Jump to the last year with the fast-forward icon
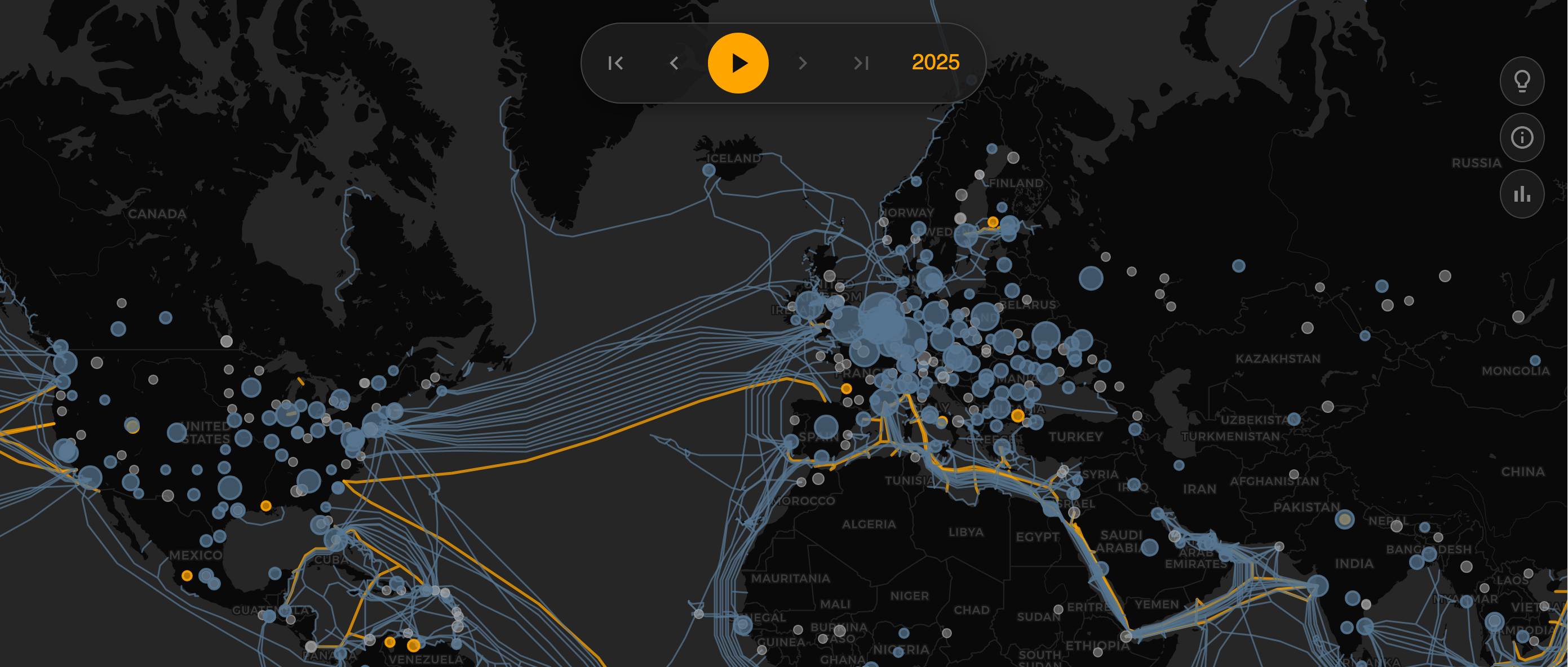 pos(862,63)
